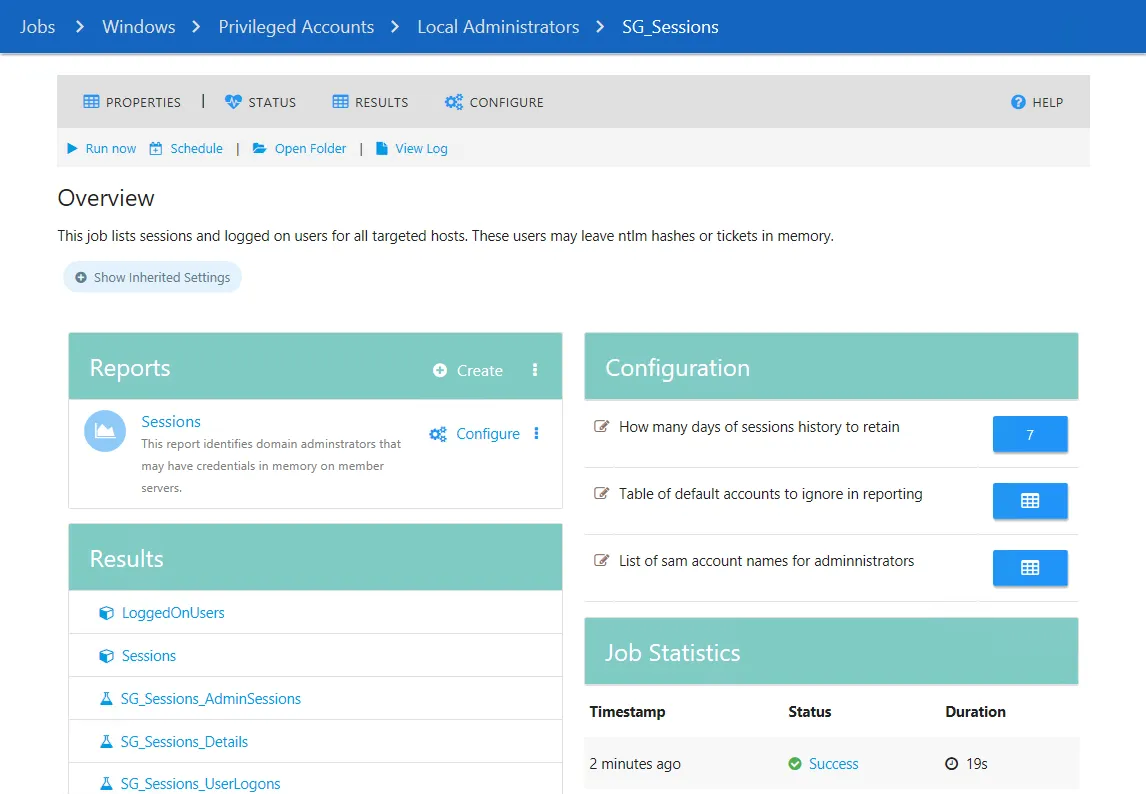Click the cube icon next to LoggedOnUsers
The image size is (1146, 794).
point(107,613)
